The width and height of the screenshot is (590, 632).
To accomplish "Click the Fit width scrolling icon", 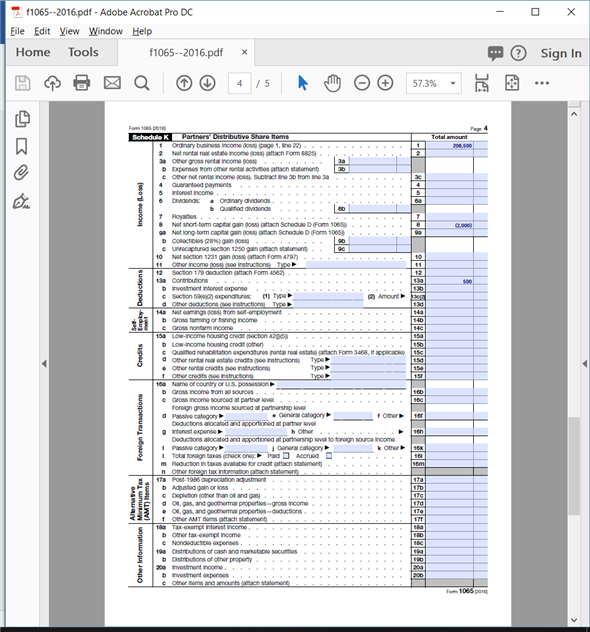I will coord(482,83).
